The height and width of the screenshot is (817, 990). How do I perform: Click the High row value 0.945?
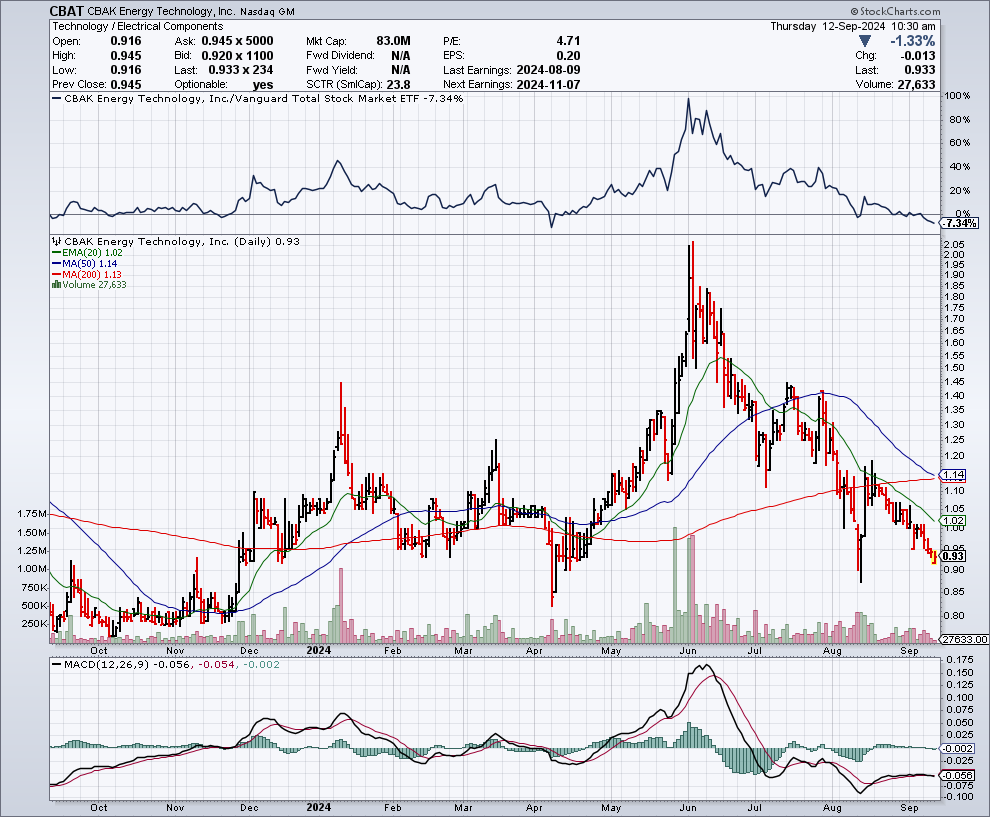click(126, 56)
